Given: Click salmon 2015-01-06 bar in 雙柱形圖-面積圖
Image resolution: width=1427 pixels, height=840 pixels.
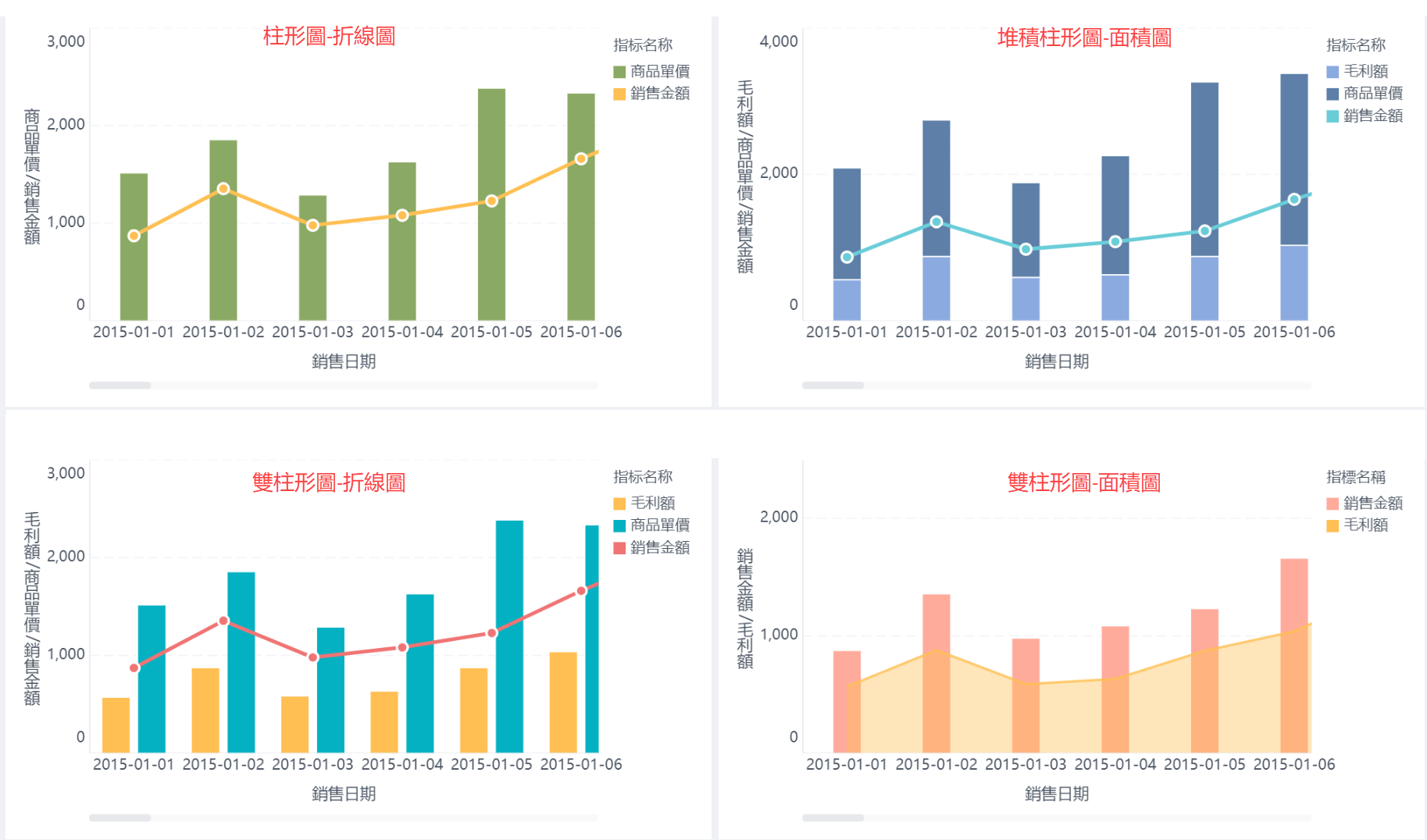Looking at the screenshot, I should click(x=1294, y=656).
